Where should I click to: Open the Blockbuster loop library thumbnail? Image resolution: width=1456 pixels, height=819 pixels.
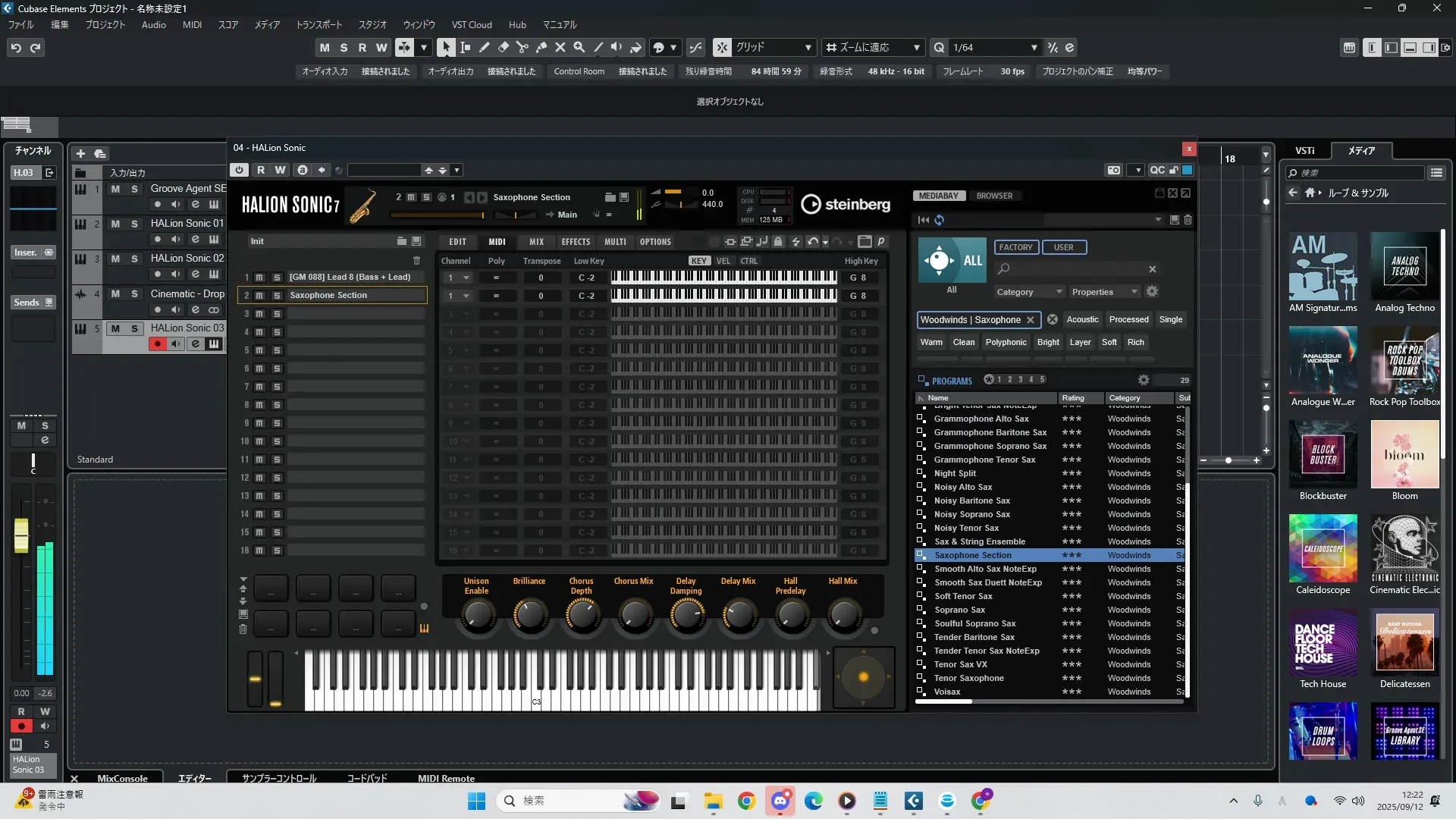tap(1323, 455)
